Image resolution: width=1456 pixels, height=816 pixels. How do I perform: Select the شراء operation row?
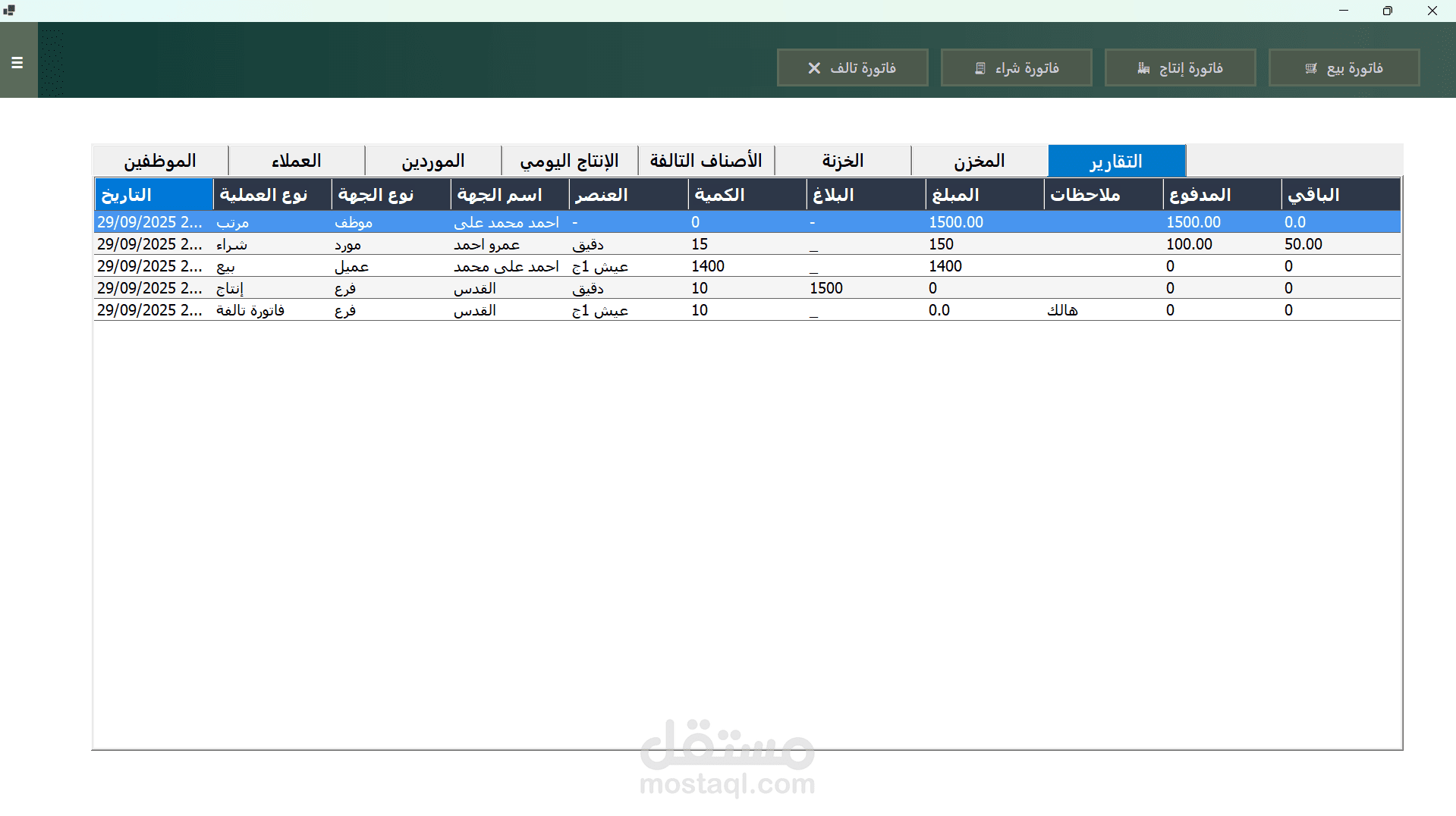tap(747, 244)
